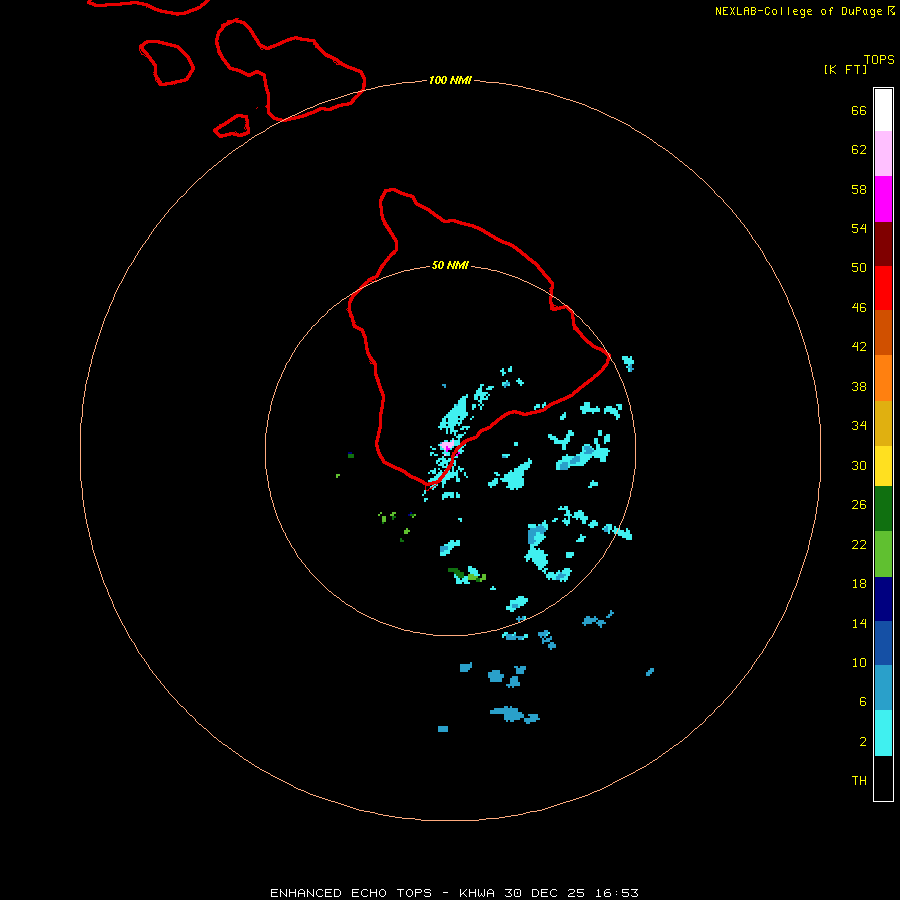Click the legend value 34
The width and height of the screenshot is (900, 900).
click(859, 426)
